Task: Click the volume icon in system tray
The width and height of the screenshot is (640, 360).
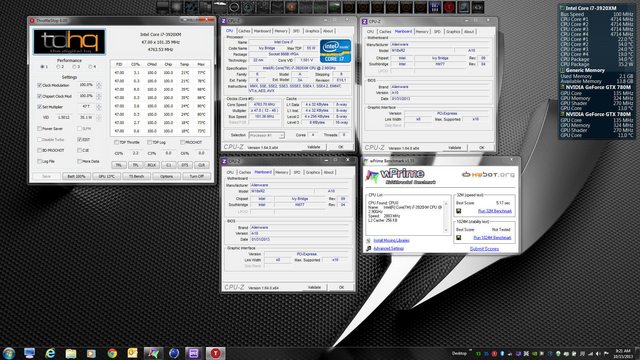Action: tap(598, 353)
